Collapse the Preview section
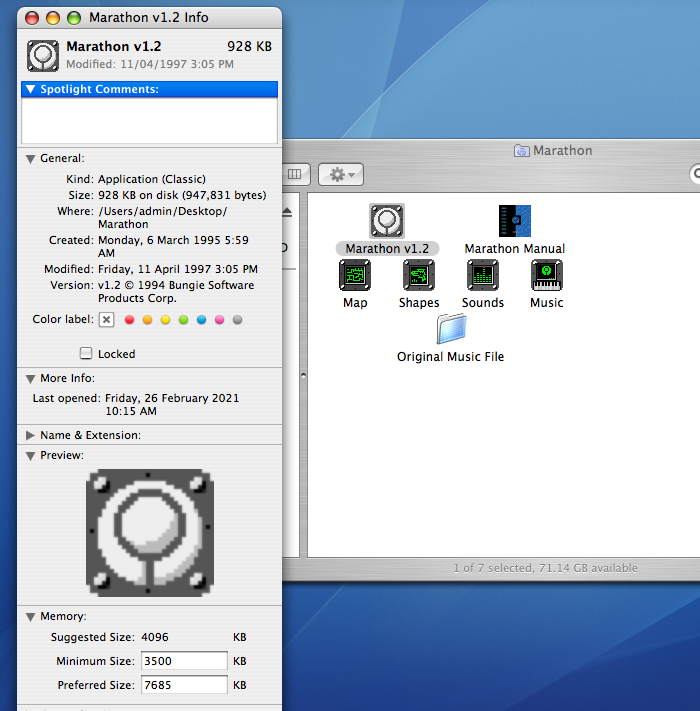 [x=30, y=456]
